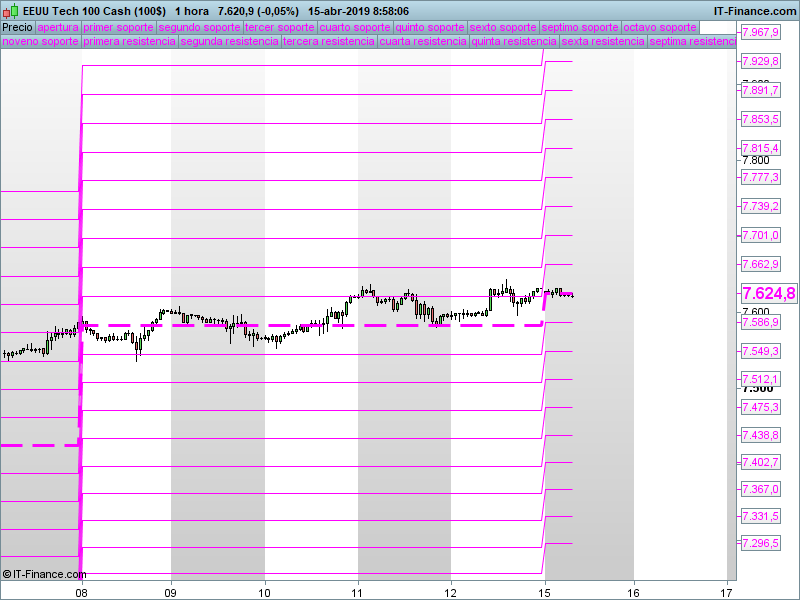Select the primera resistencia label
This screenshot has height=600, width=800.
tap(130, 41)
